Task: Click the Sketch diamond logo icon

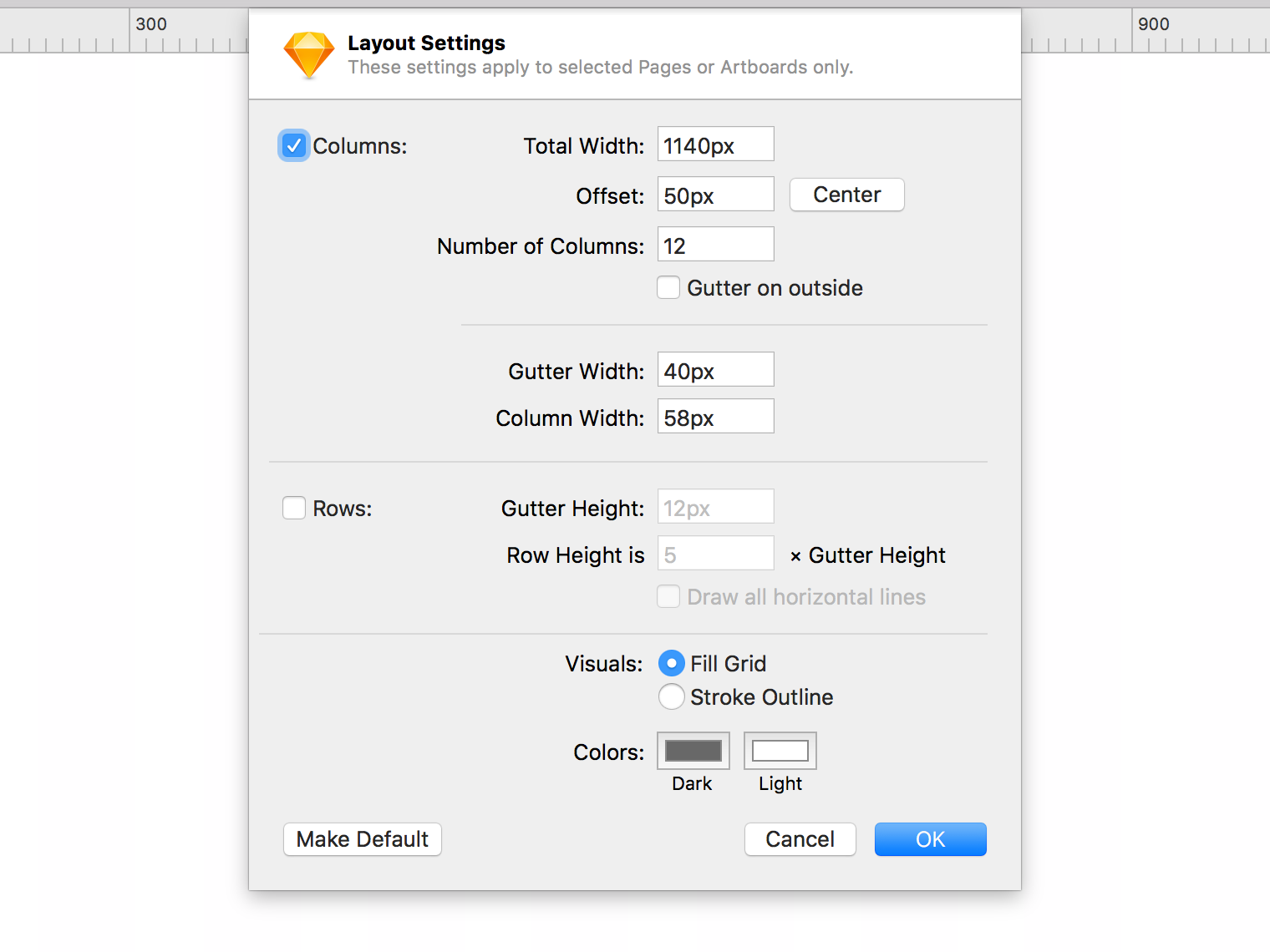Action: click(x=308, y=55)
